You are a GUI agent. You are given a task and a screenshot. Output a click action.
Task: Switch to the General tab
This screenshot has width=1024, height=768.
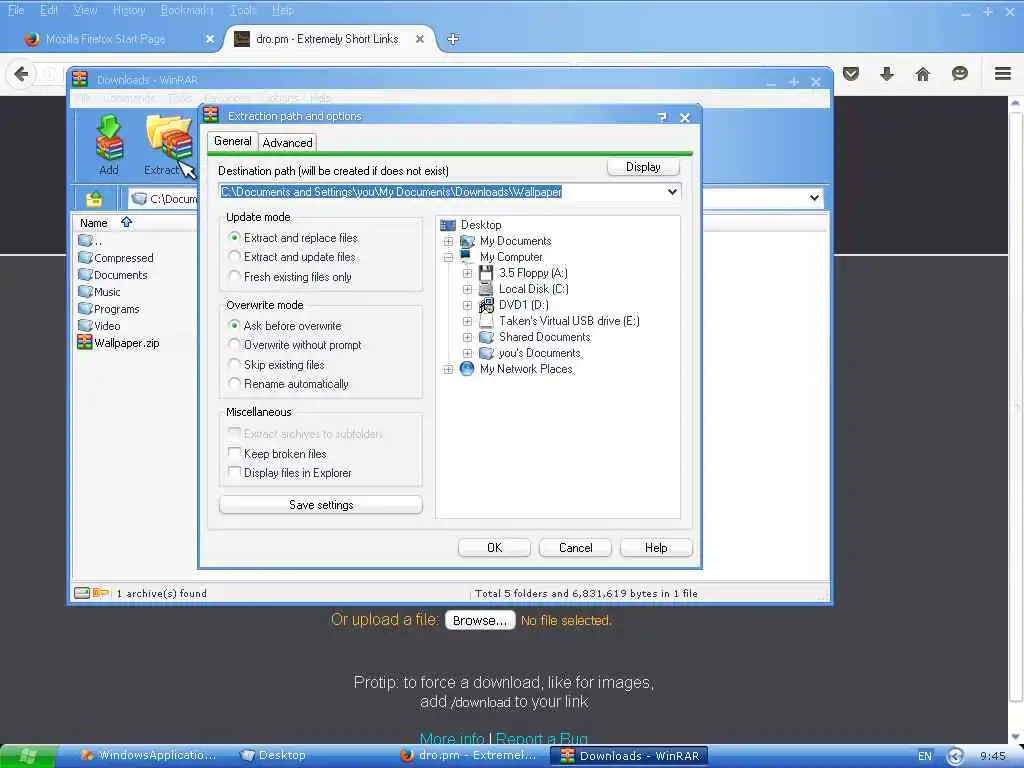232,141
